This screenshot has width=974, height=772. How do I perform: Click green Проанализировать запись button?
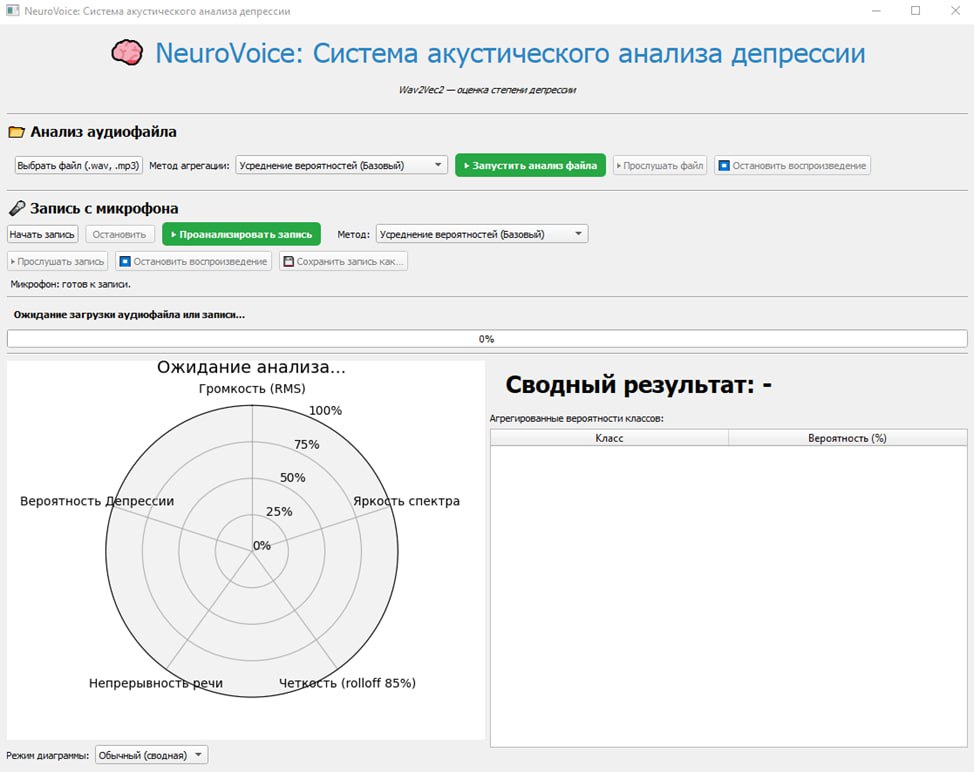tap(241, 234)
